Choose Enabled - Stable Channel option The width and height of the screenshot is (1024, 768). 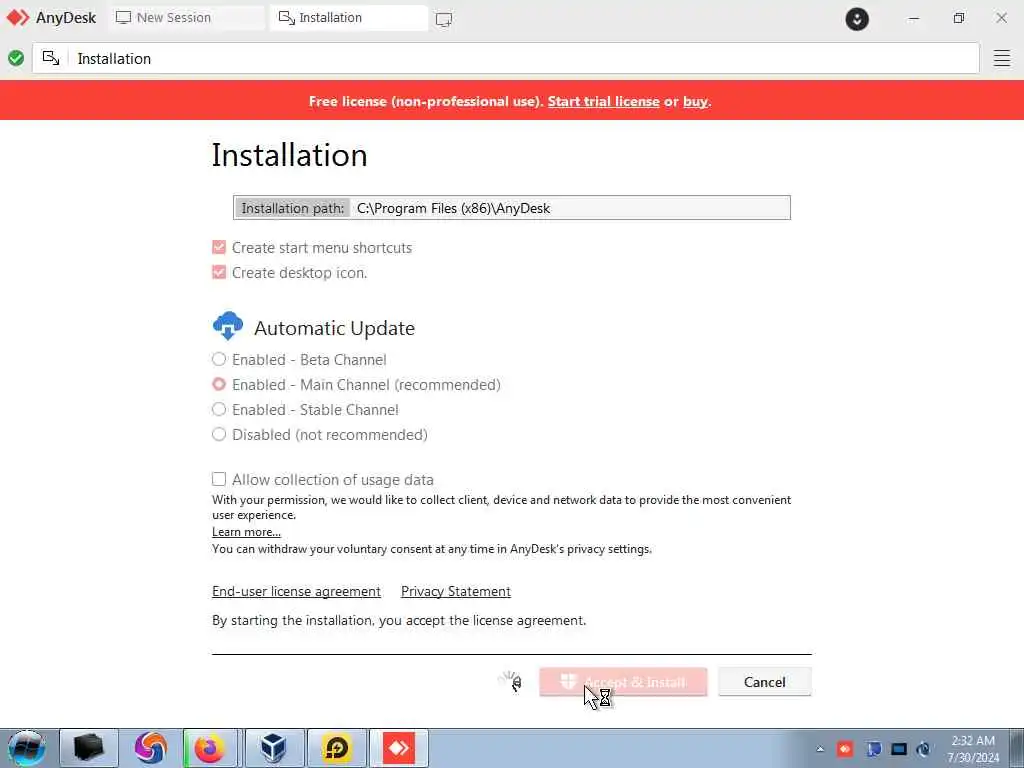(x=219, y=409)
